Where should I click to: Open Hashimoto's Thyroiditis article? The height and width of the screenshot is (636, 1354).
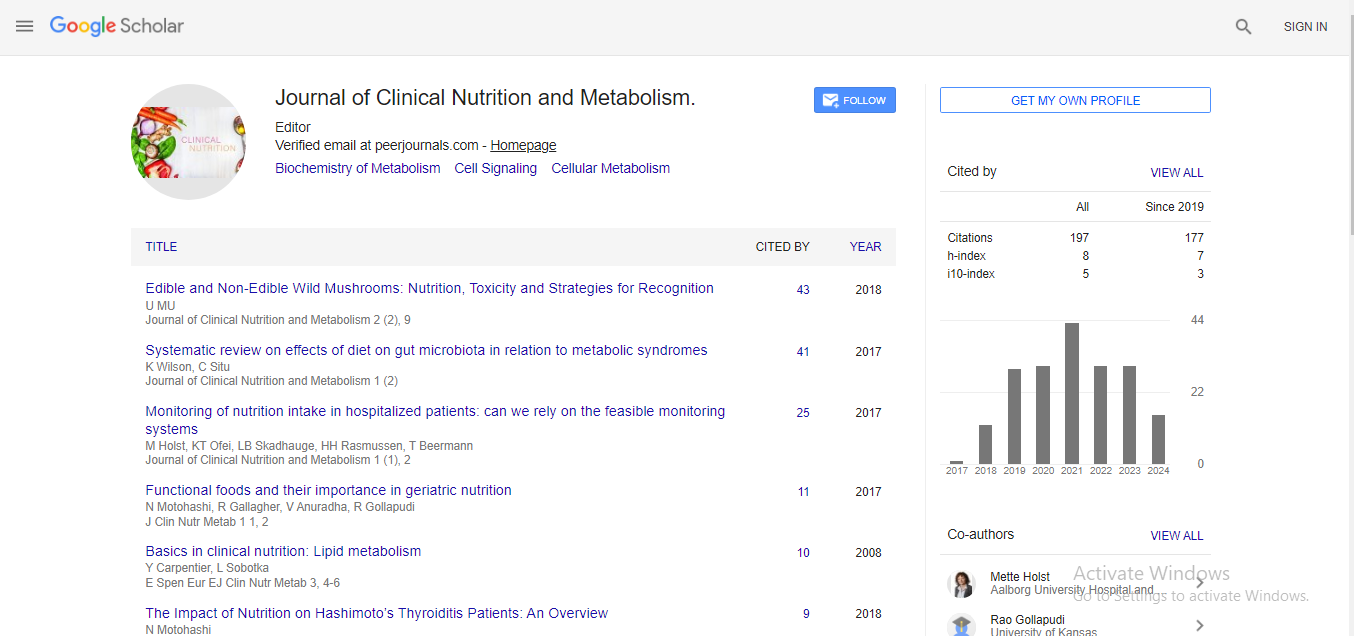377,613
